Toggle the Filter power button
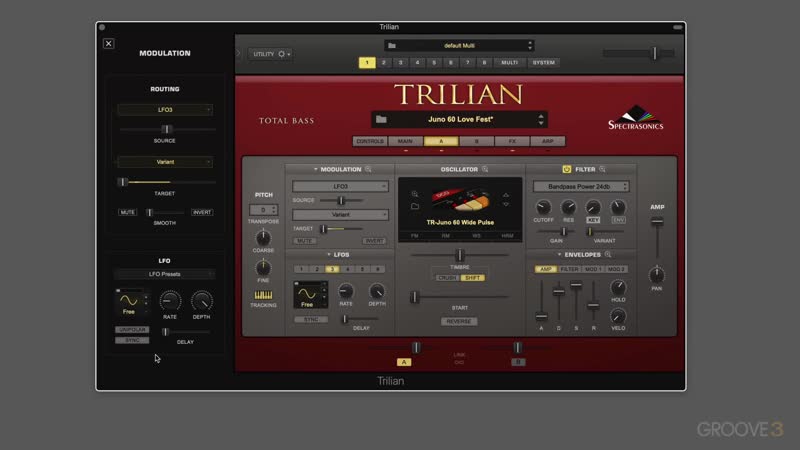 566,170
